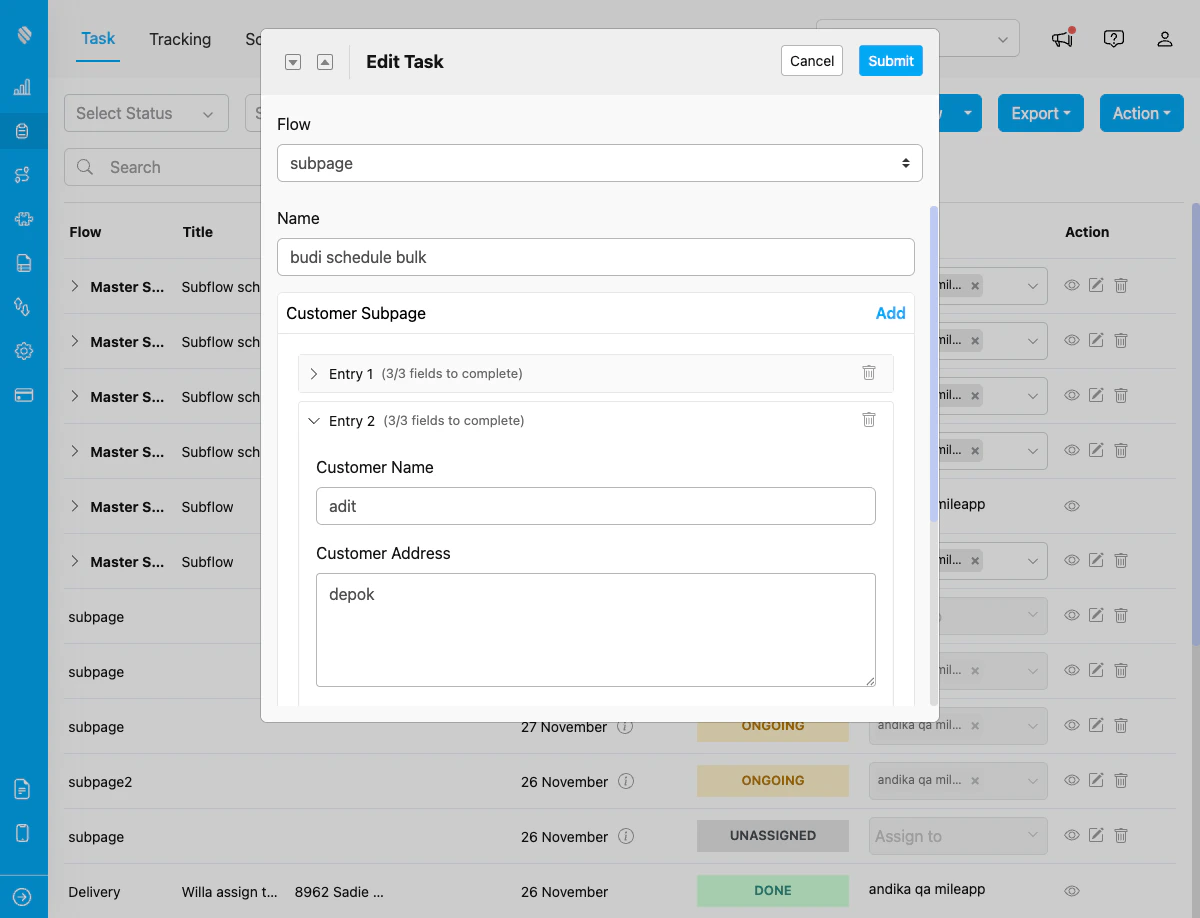This screenshot has height=918, width=1200.
Task: Click inside the Customer Name field
Action: 595,506
